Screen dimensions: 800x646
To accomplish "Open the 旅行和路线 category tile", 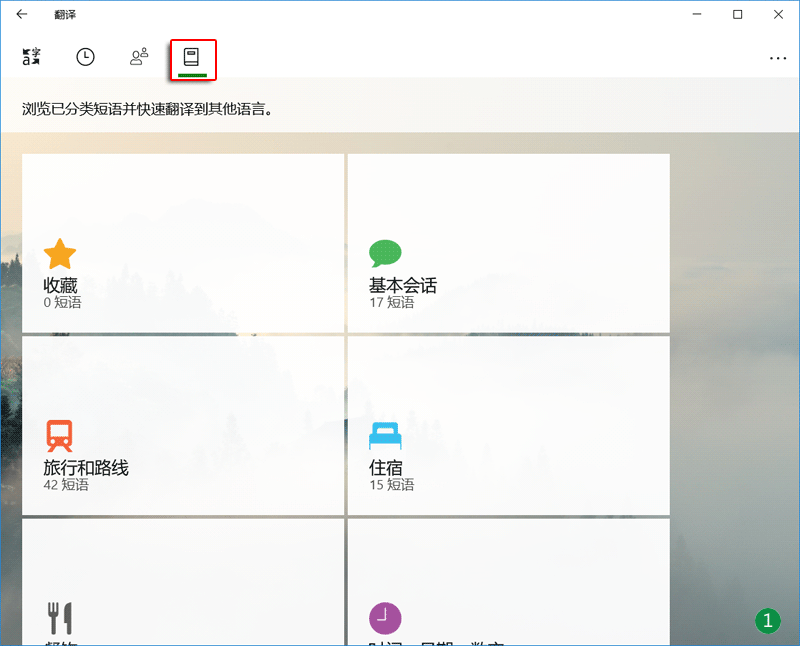I will pos(183,426).
